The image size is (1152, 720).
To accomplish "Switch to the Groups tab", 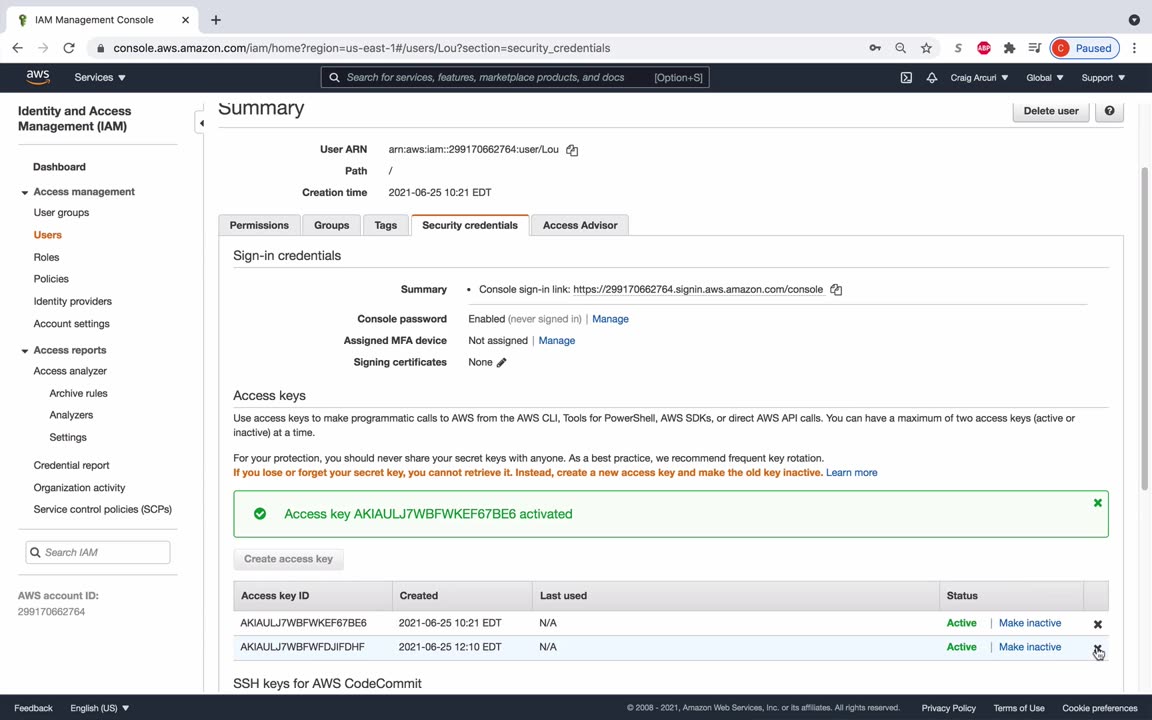I will 331,226.
